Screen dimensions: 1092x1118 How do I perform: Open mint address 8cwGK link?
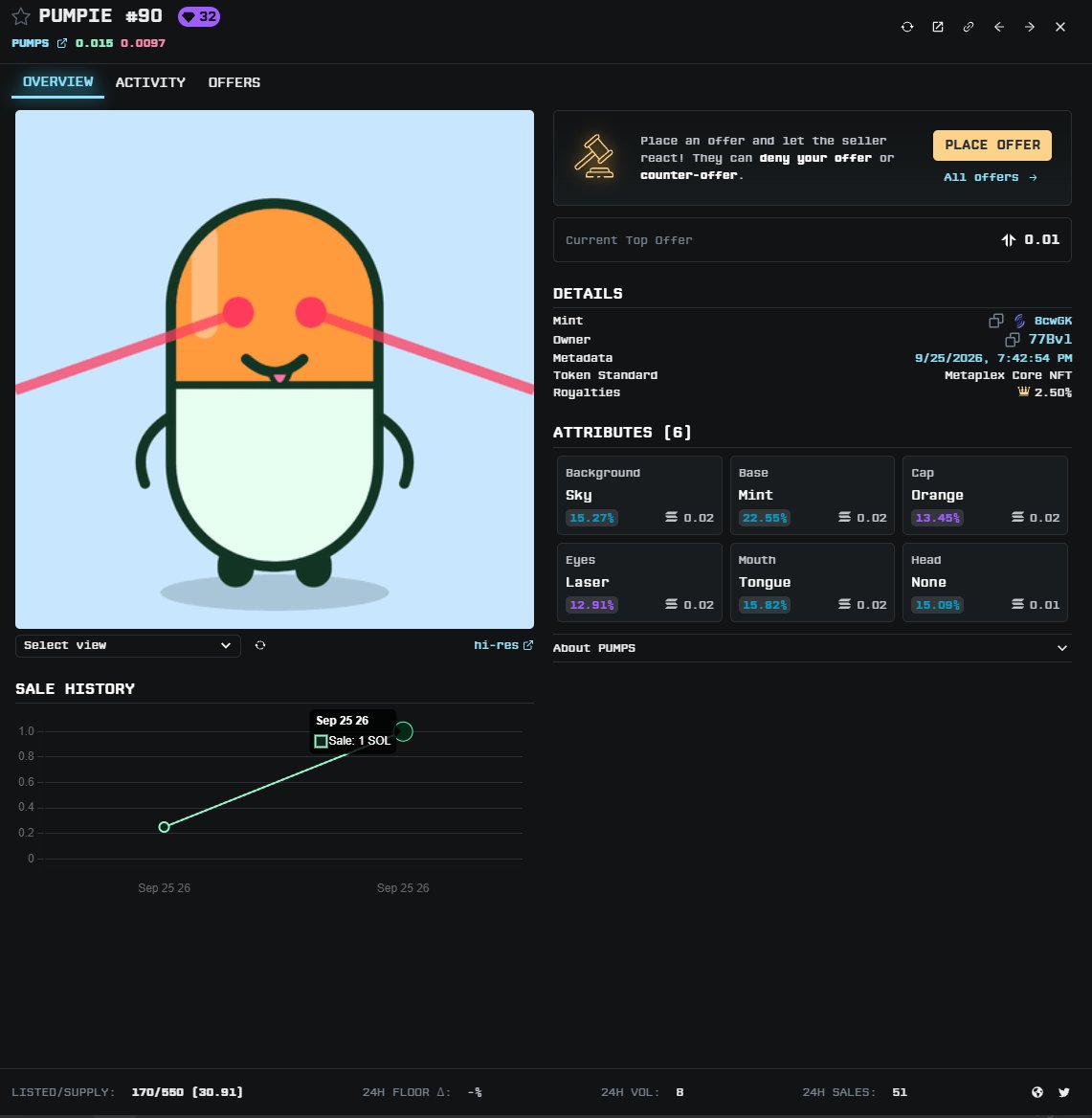click(1053, 321)
